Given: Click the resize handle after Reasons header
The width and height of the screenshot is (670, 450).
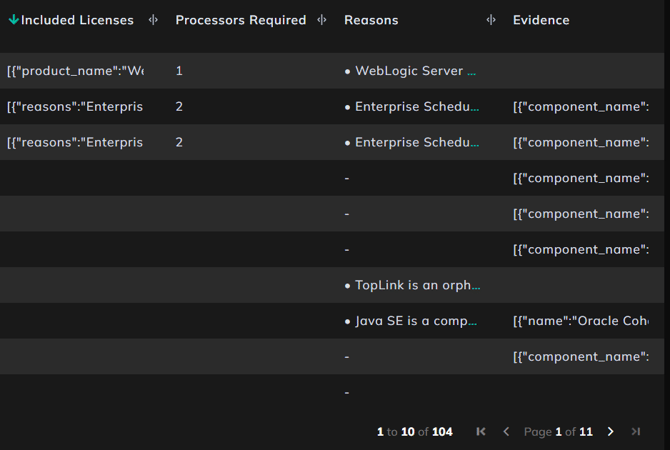Looking at the screenshot, I should coord(491,20).
